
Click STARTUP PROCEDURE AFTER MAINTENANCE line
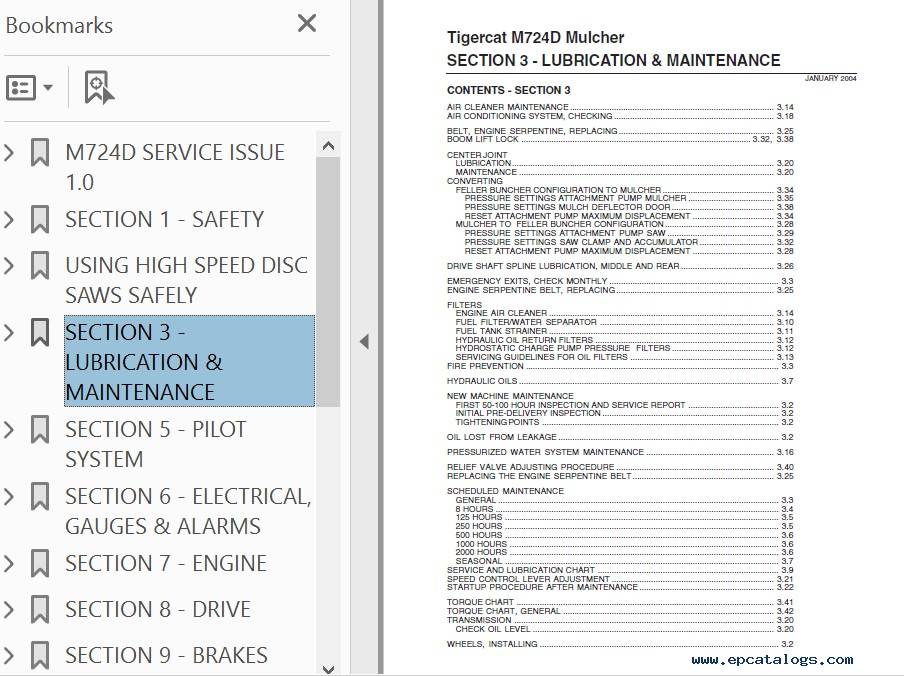(x=620, y=587)
